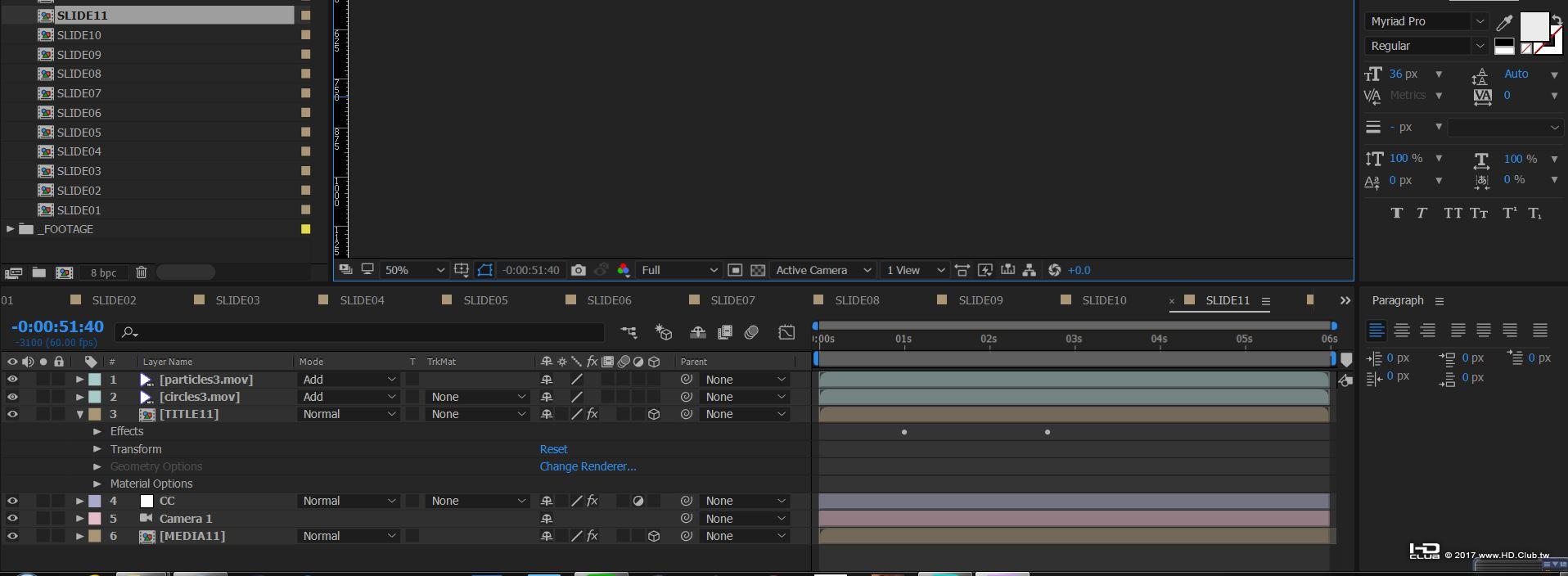Viewport: 1568px width, 576px height.
Task: Toggle 3D layer switch for MEDIA11
Action: coord(654,536)
